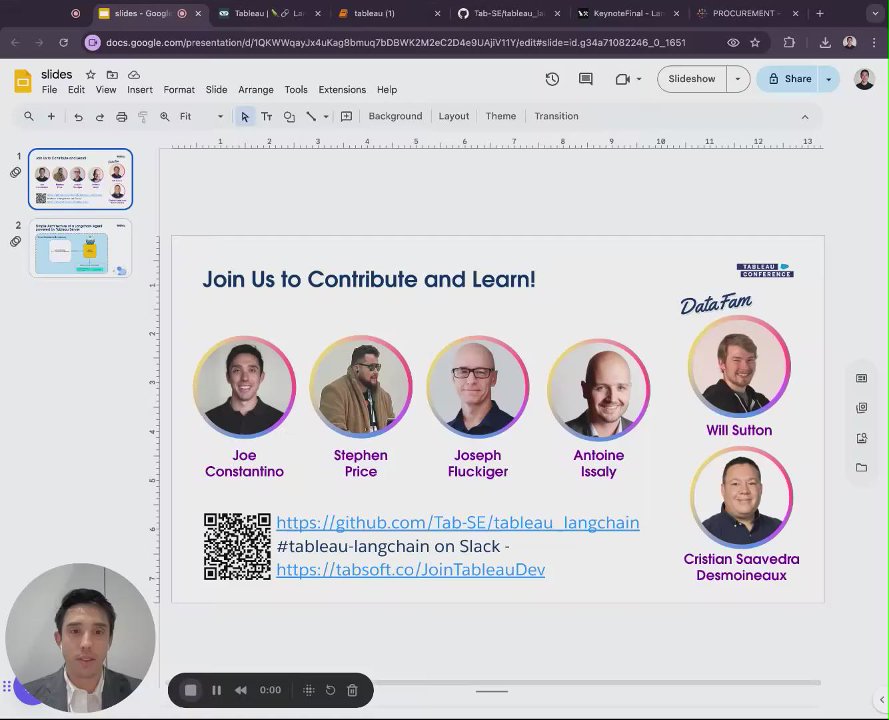Activate the paint format tool
The height and width of the screenshot is (720, 889).
[143, 117]
